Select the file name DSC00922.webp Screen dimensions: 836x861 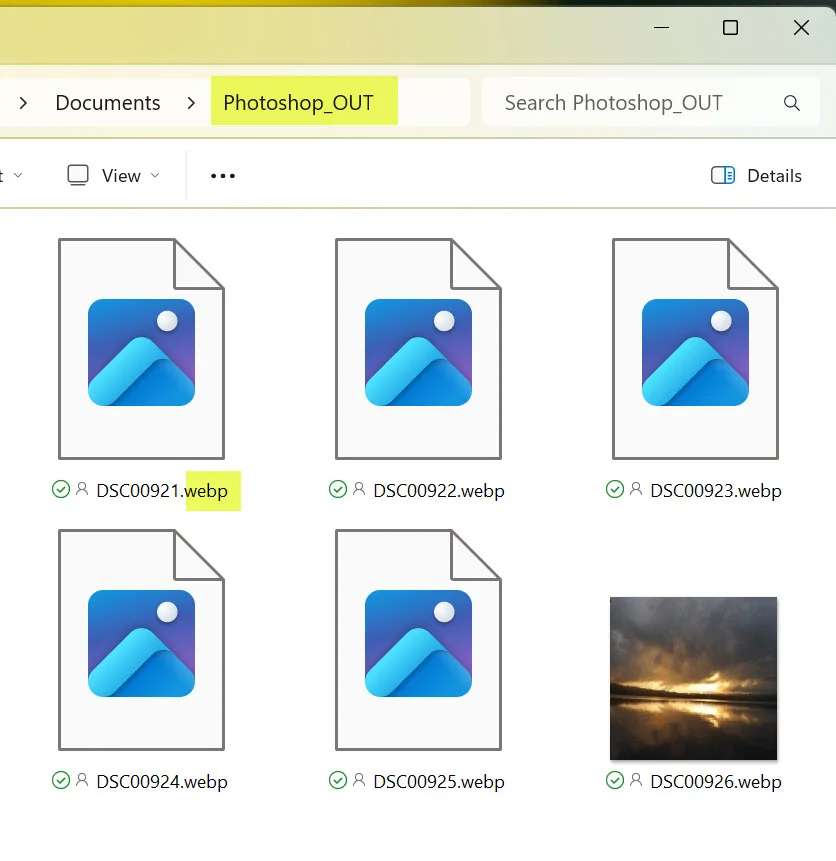[x=439, y=490]
